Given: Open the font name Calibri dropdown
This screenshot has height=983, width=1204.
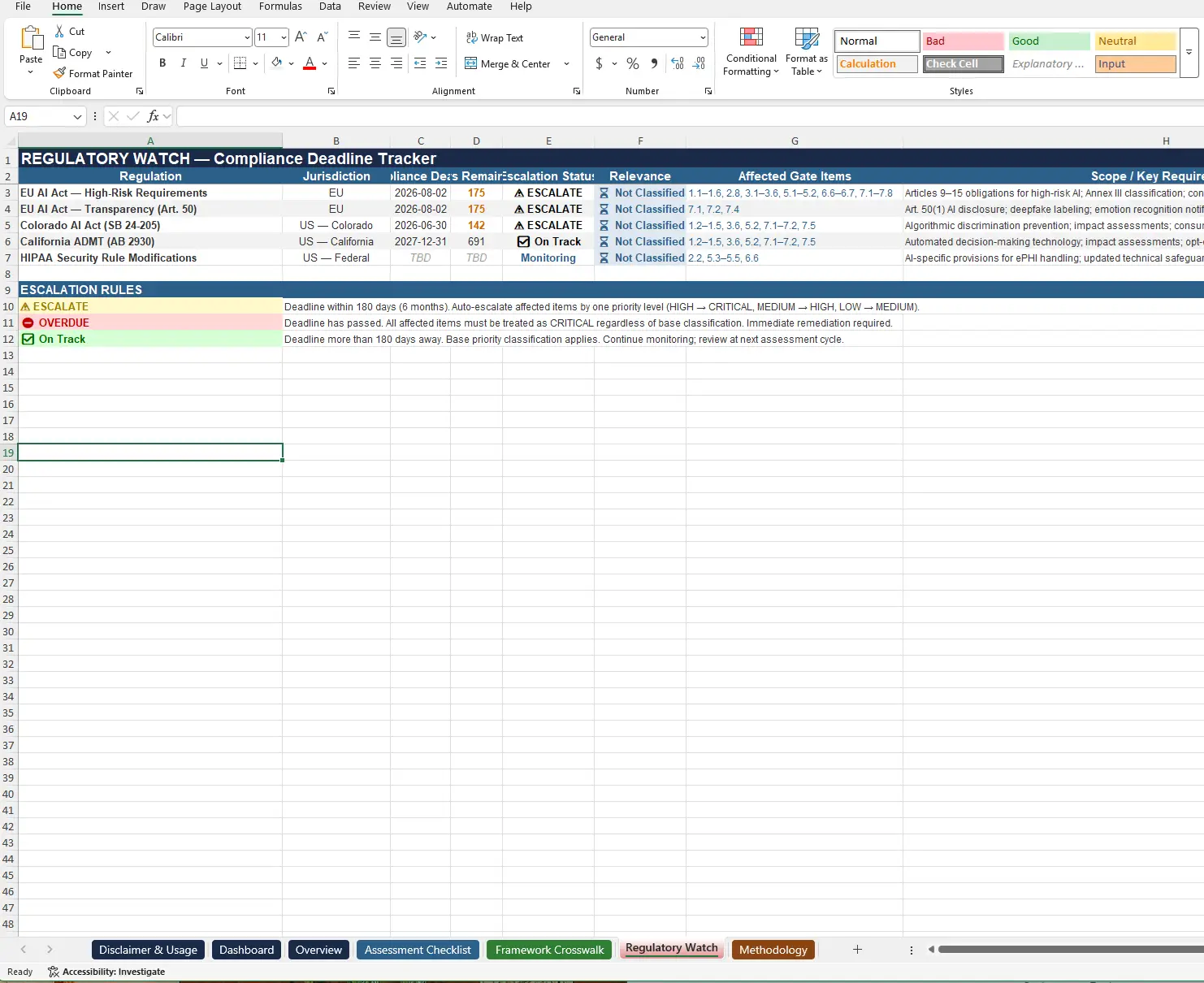Looking at the screenshot, I should (x=247, y=37).
